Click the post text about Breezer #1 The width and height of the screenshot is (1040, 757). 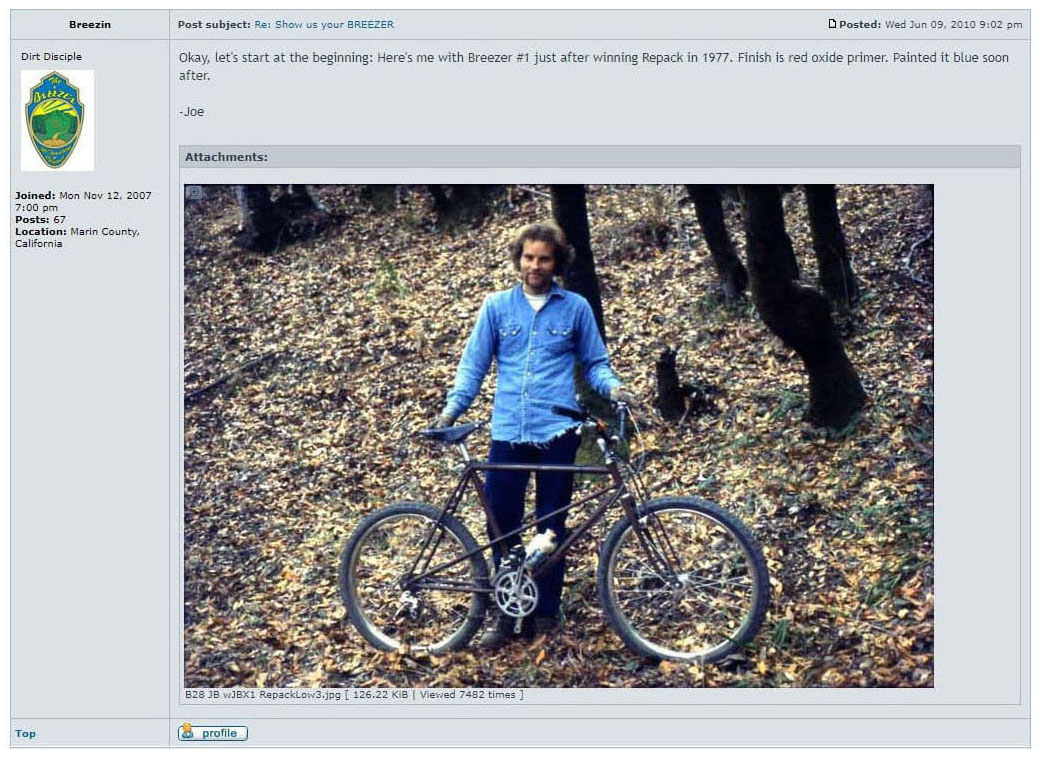click(x=594, y=66)
